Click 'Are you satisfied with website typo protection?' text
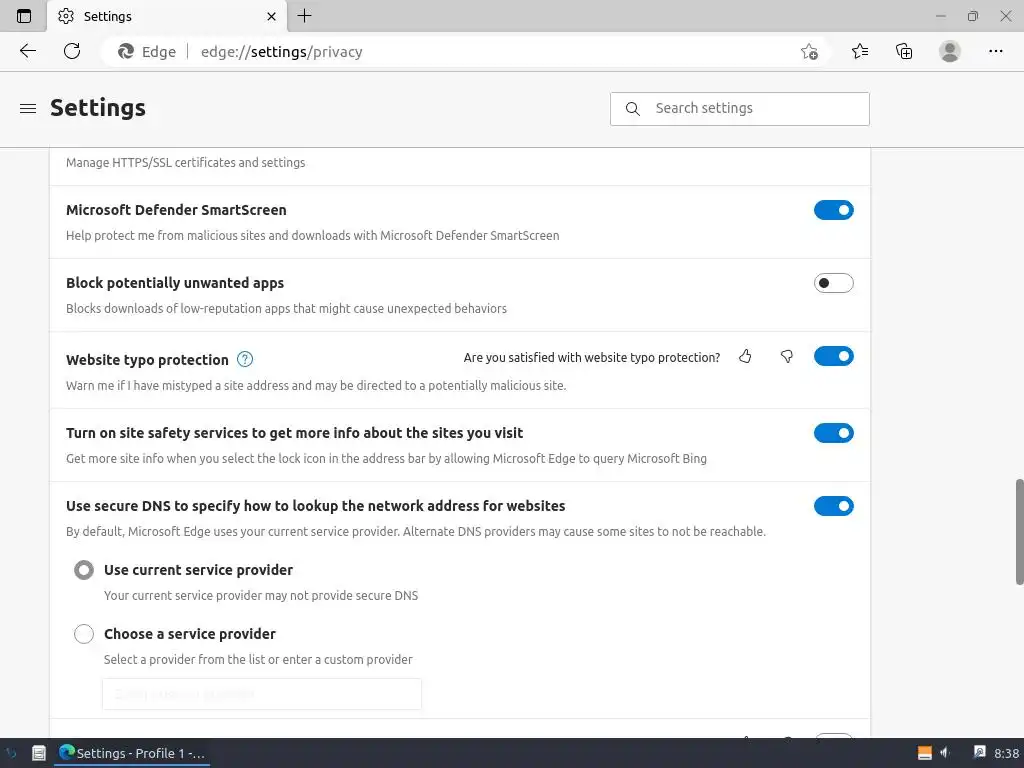The height and width of the screenshot is (768, 1024). [592, 358]
